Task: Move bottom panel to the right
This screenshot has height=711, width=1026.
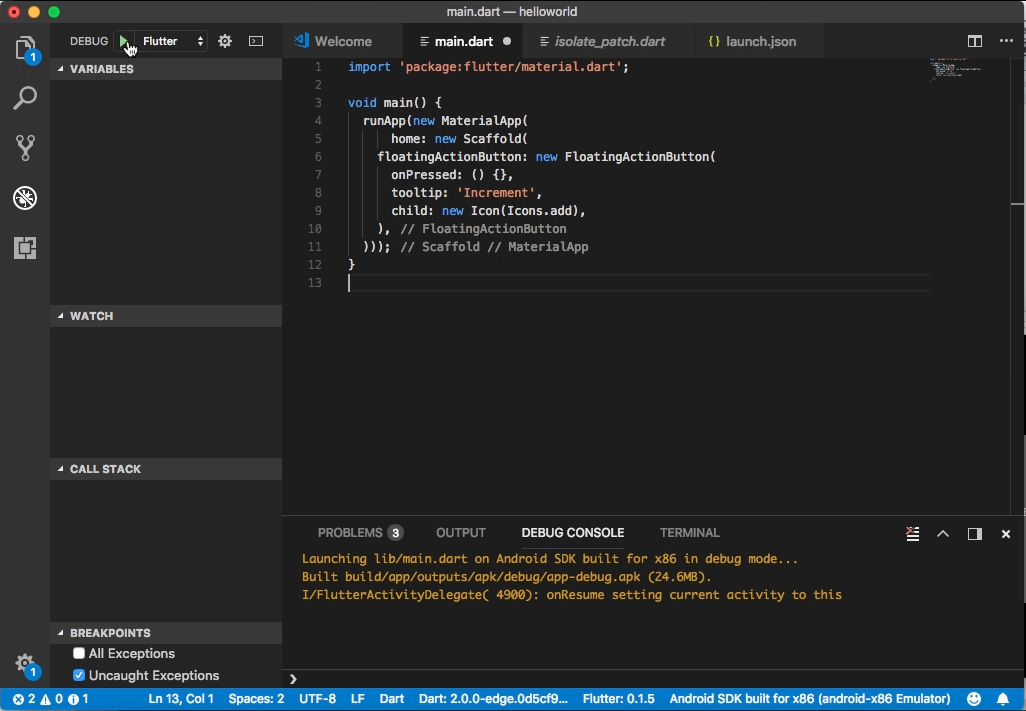Action: pos(974,534)
